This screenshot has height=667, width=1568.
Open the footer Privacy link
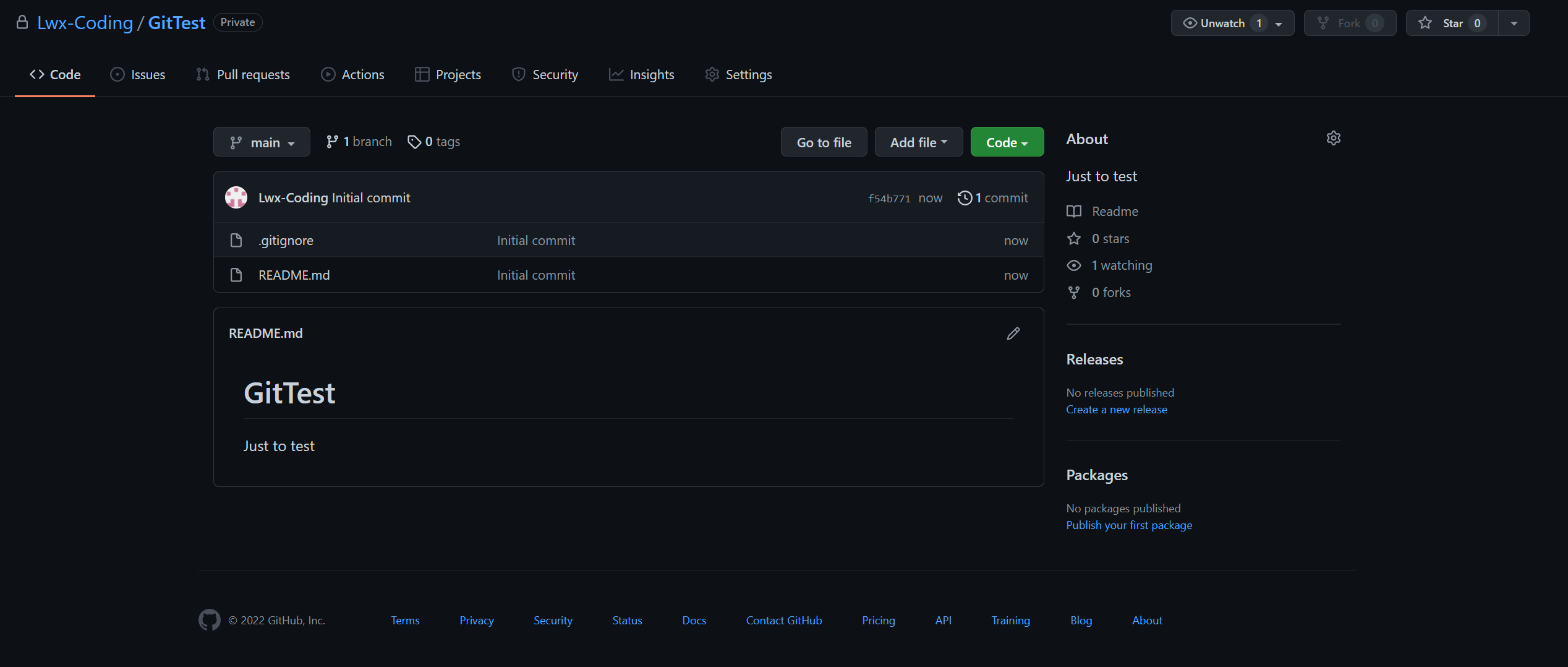(477, 620)
